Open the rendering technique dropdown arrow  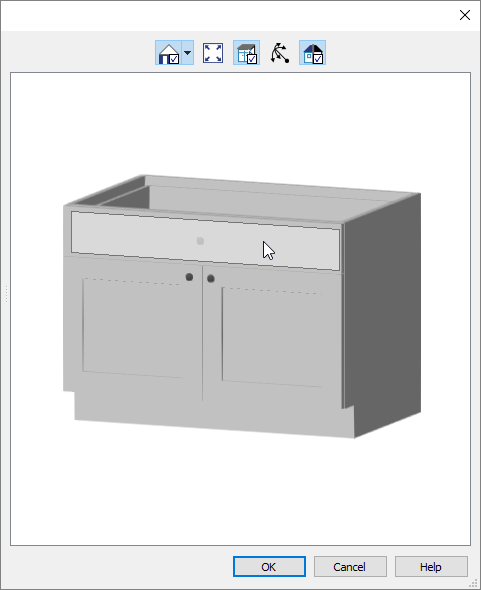click(x=187, y=53)
